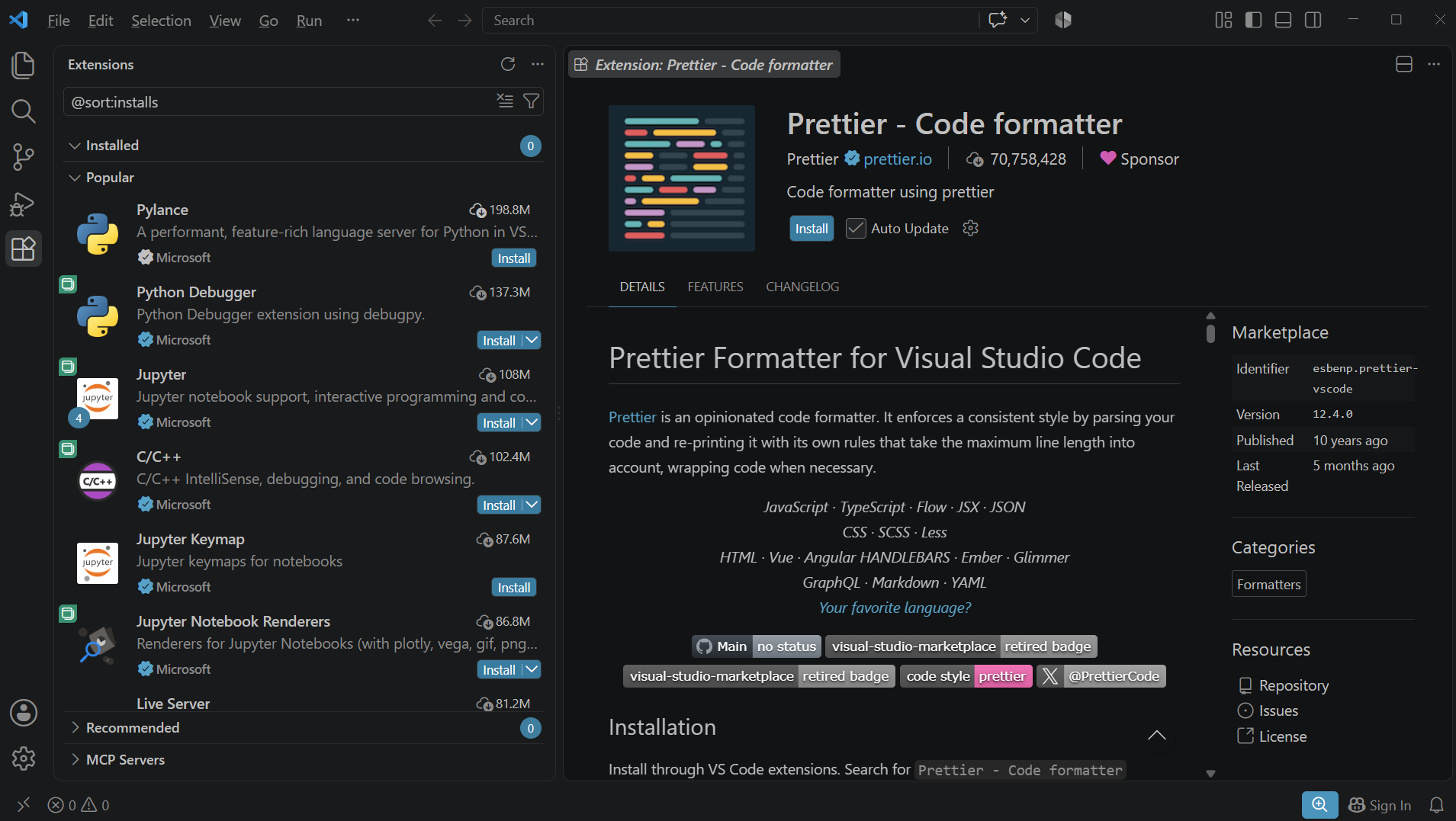The image size is (1456, 821).
Task: Open the Run menu
Action: (x=309, y=21)
